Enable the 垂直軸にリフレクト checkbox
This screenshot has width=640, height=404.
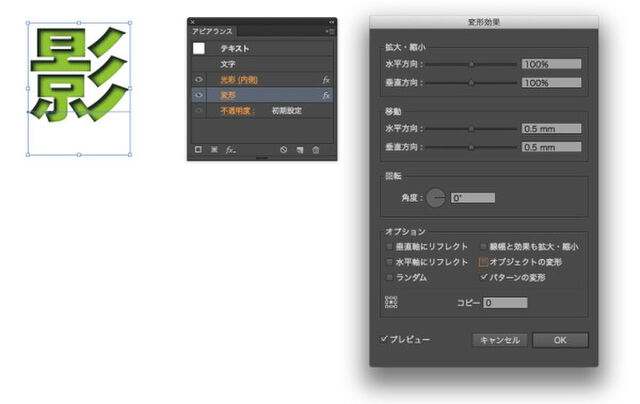coord(389,246)
